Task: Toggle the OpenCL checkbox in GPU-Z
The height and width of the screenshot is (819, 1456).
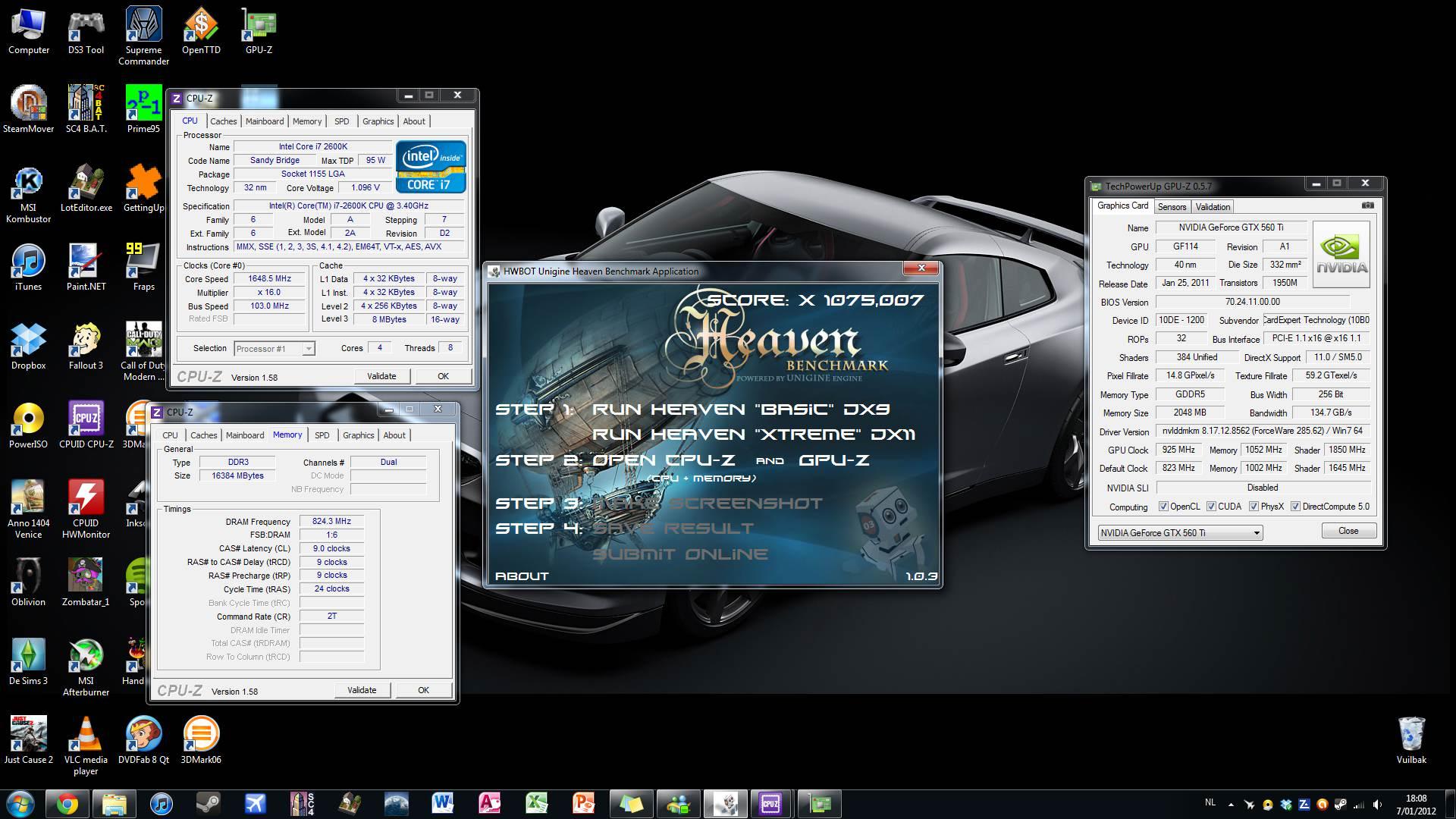Action: tap(1163, 507)
